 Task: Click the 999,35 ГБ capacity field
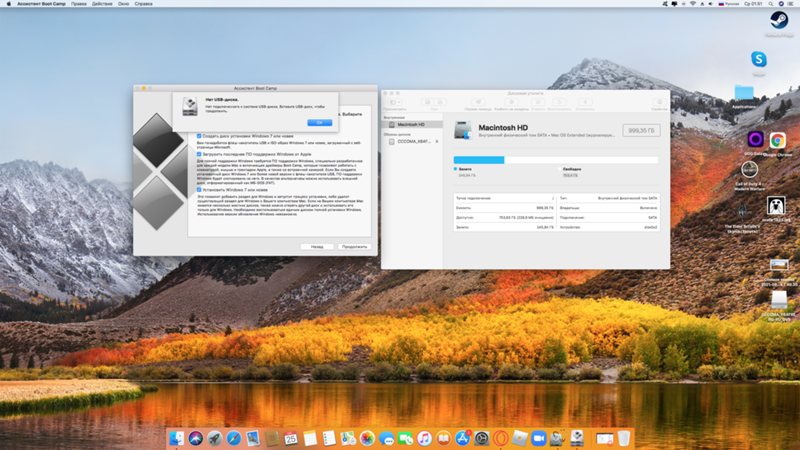(641, 131)
